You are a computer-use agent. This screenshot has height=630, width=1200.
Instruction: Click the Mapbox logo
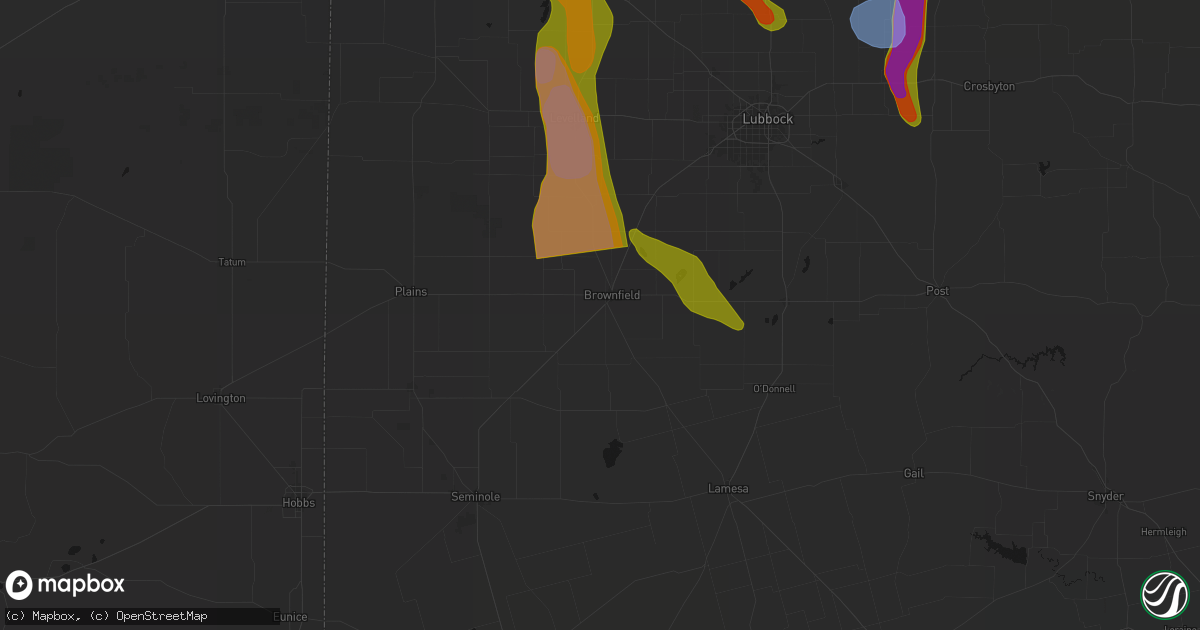(x=65, y=585)
